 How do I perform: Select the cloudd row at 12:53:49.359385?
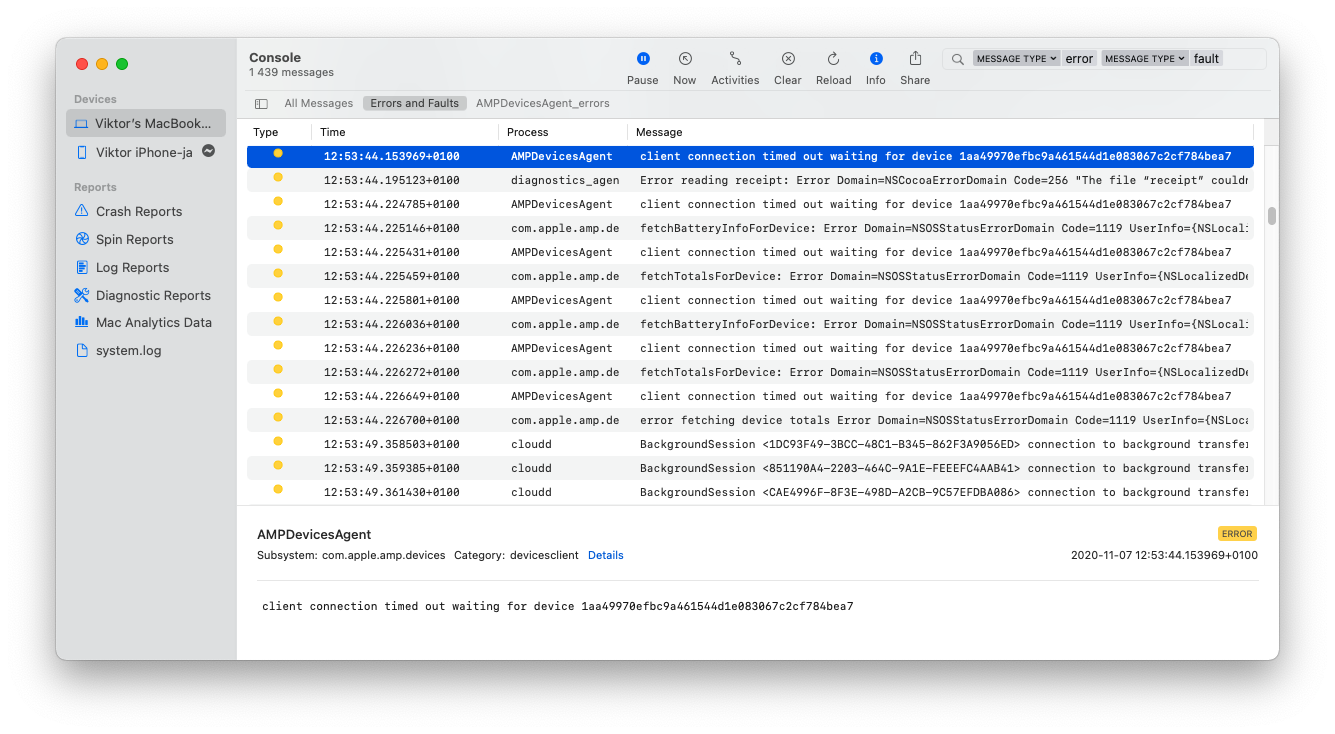[750, 468]
